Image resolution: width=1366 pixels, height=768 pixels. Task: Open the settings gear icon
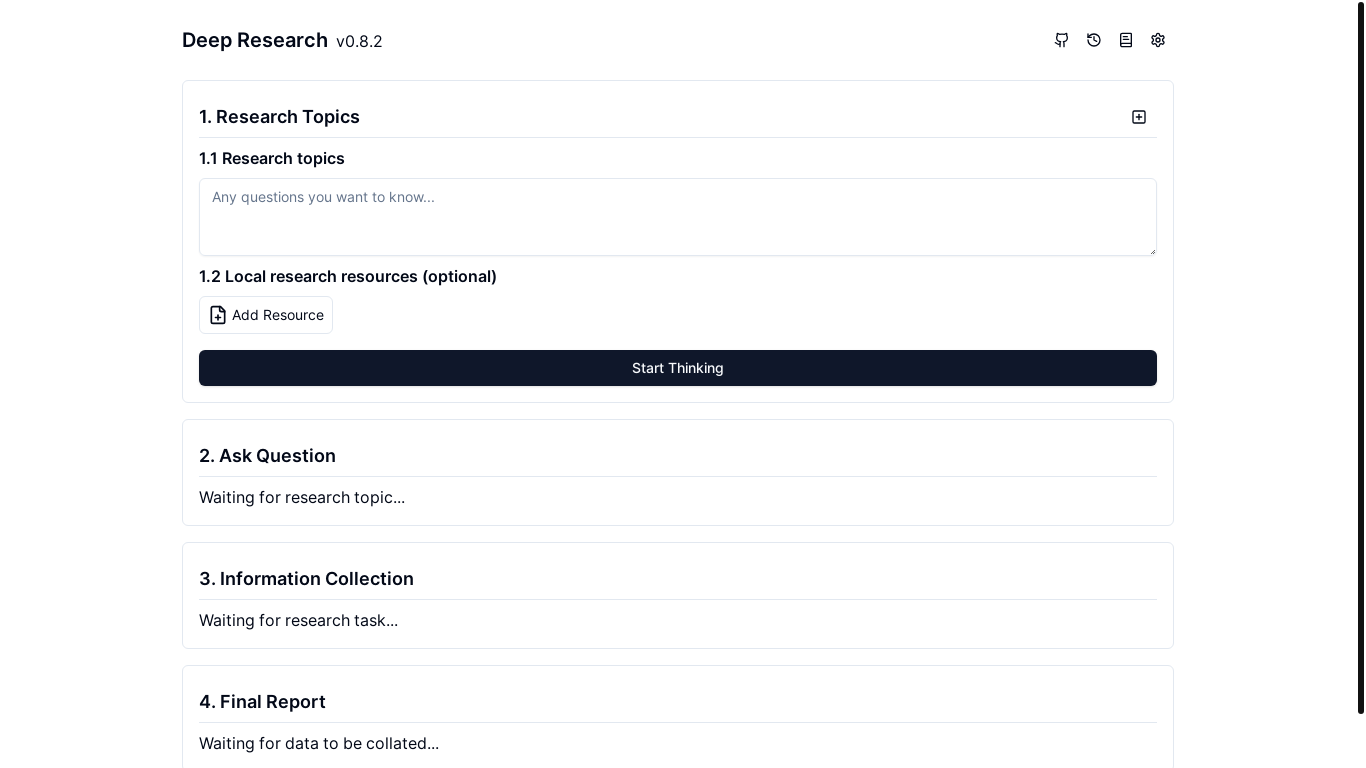click(x=1158, y=40)
